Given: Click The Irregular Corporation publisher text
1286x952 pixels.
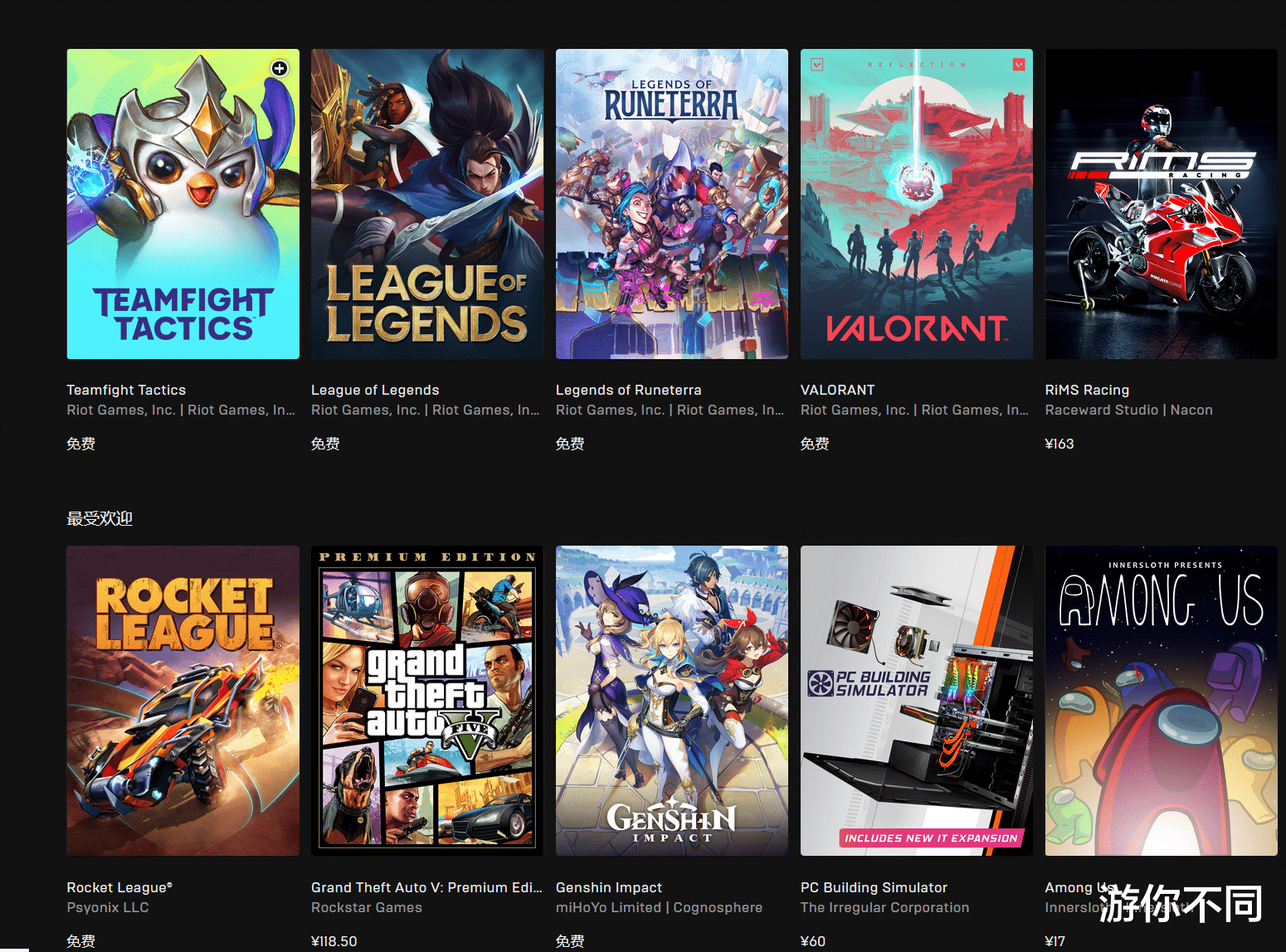Looking at the screenshot, I should (x=884, y=907).
